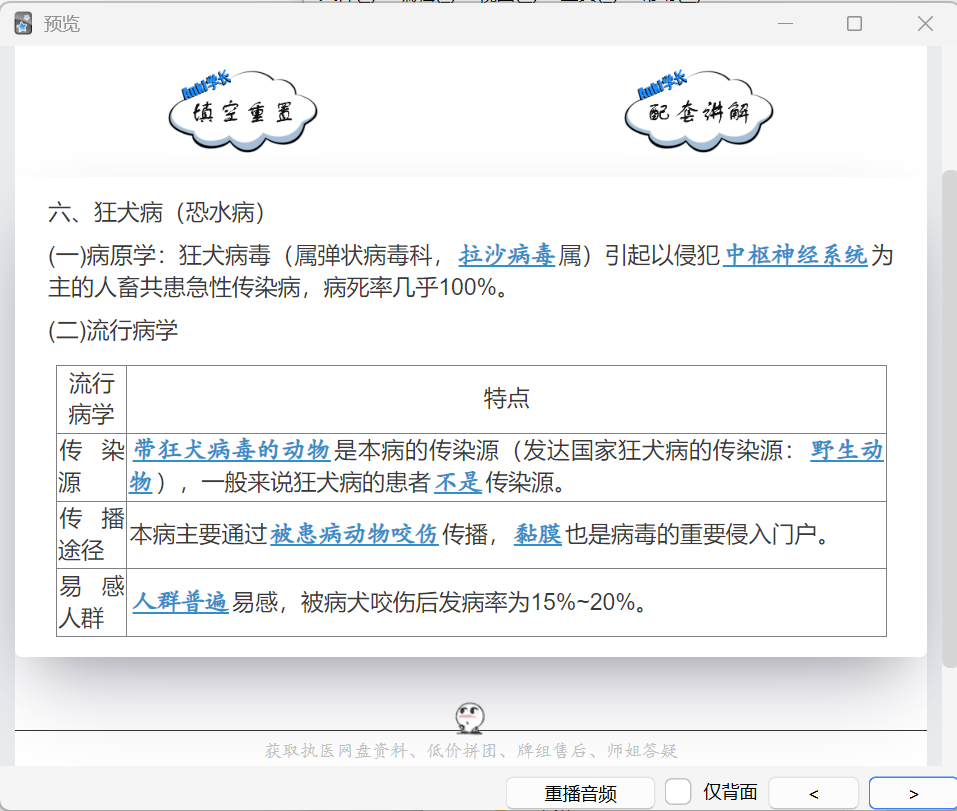The height and width of the screenshot is (811, 957).
Task: Click the 预览 window title text
Action: (x=62, y=24)
